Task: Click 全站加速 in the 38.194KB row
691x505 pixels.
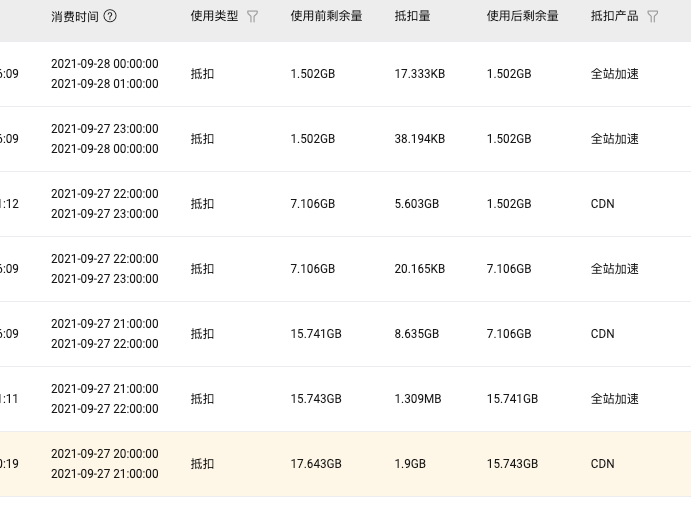Action: coord(614,139)
